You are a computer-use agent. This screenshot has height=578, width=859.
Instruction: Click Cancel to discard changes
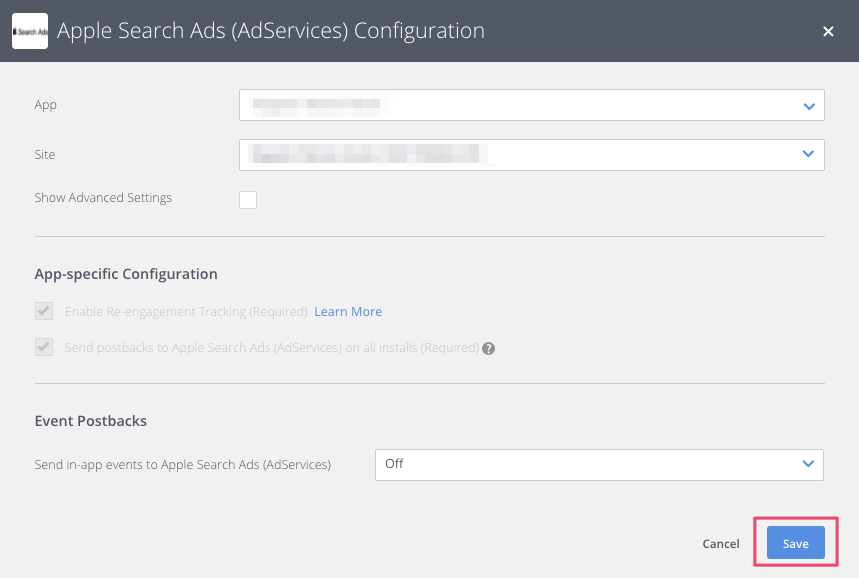[721, 544]
